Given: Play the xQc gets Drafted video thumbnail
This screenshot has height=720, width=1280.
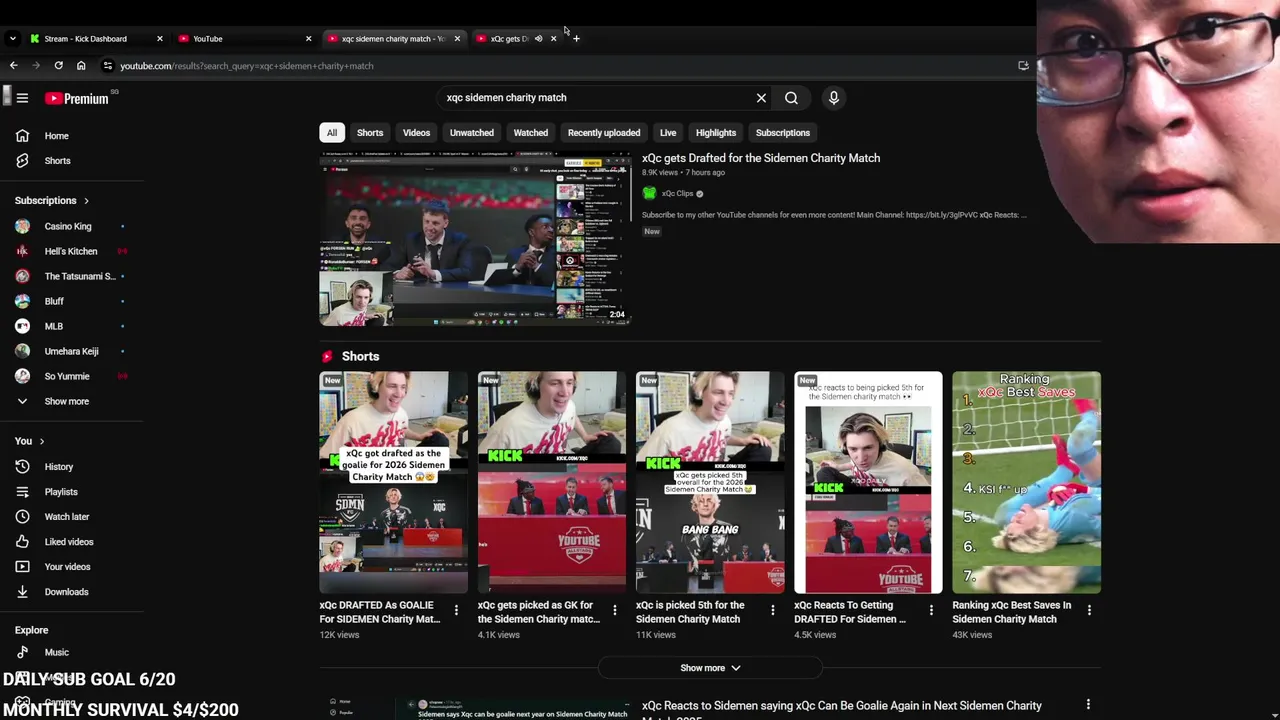Looking at the screenshot, I should pos(475,239).
